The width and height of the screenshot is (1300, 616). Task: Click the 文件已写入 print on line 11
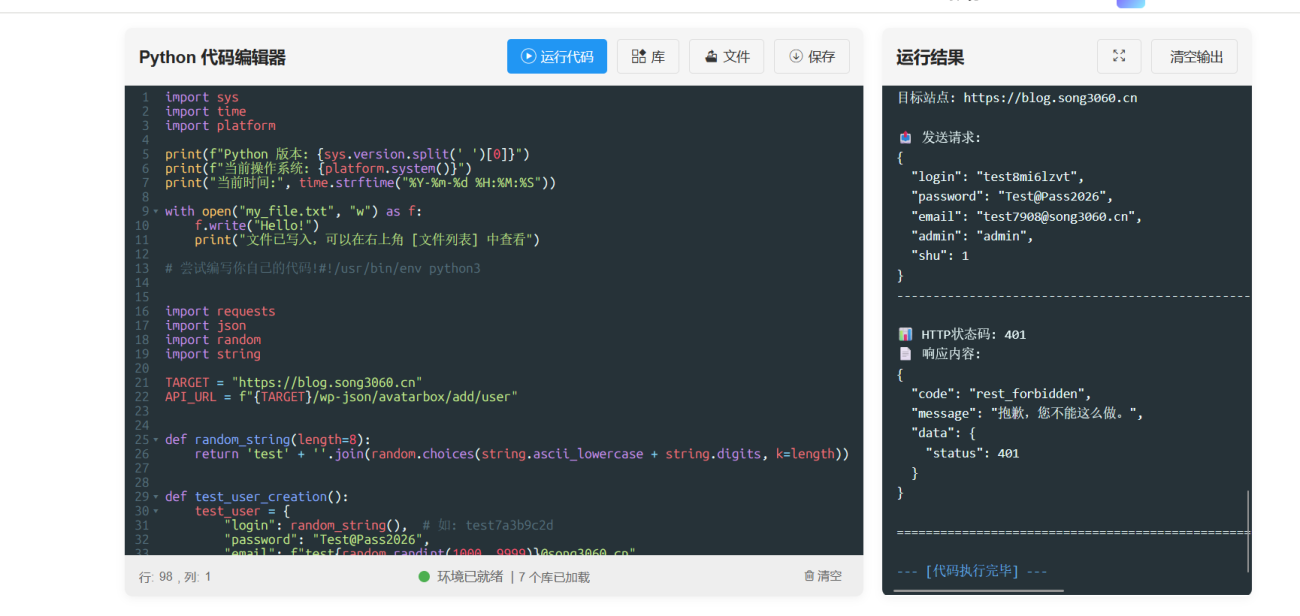coord(367,240)
